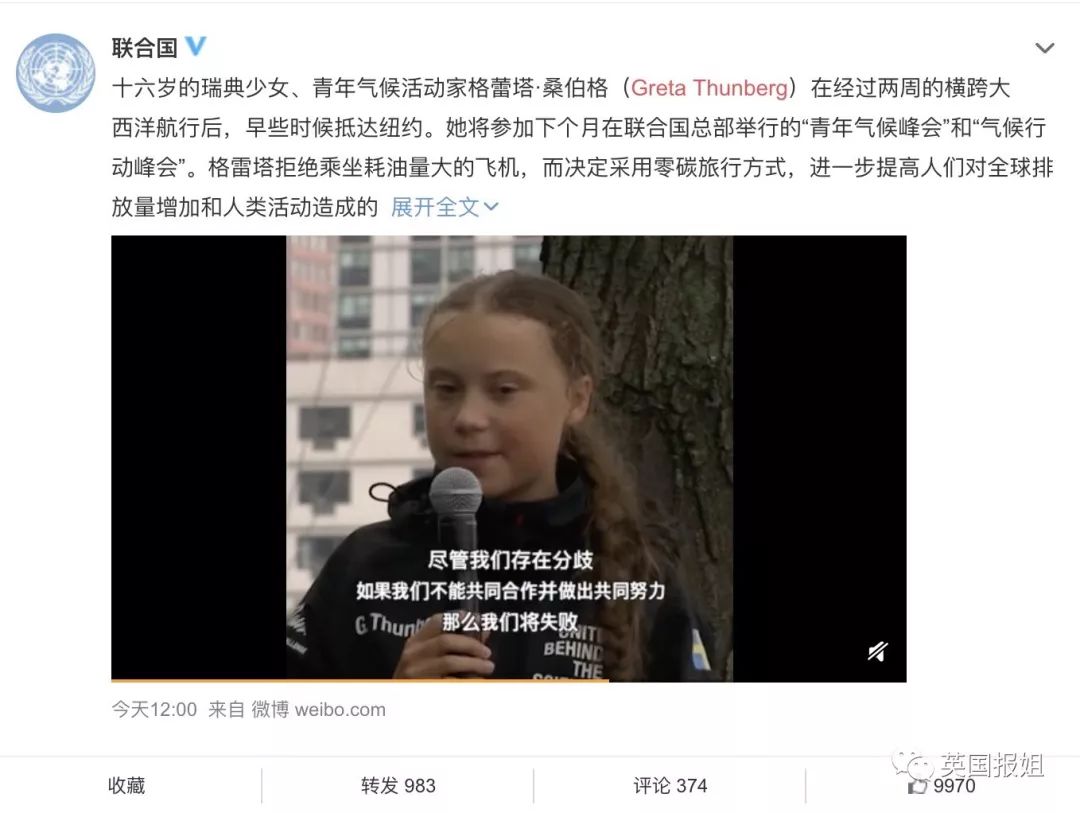The height and width of the screenshot is (813, 1080).
Task: Click the left black letterbox of the video
Action: [x=198, y=458]
